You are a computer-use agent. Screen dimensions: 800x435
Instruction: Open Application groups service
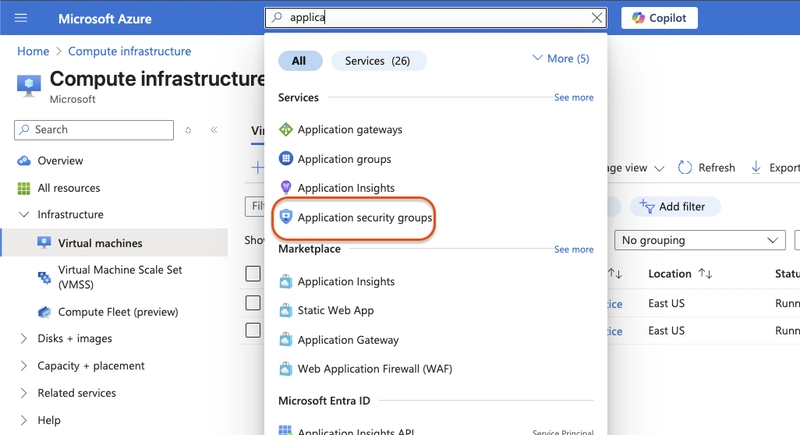(344, 159)
